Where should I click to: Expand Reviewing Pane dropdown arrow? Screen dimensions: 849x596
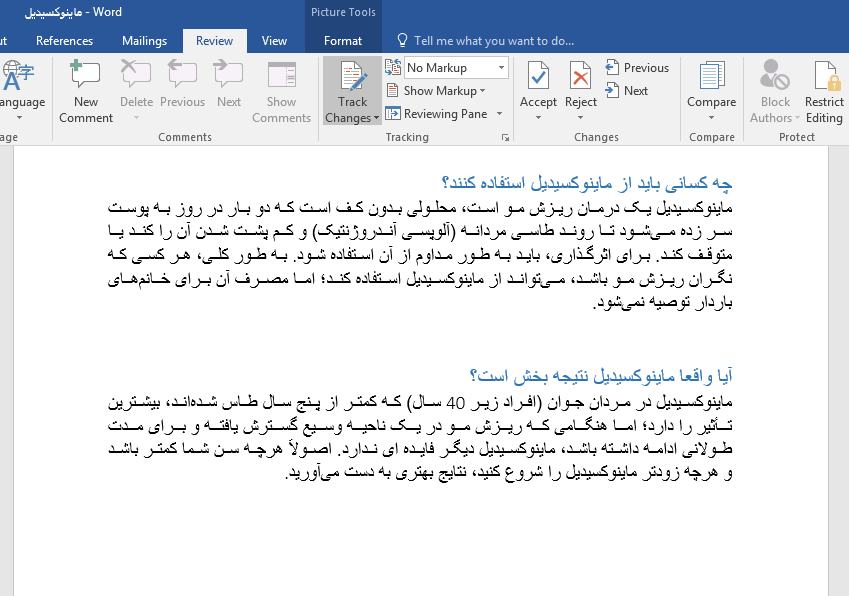coord(499,114)
